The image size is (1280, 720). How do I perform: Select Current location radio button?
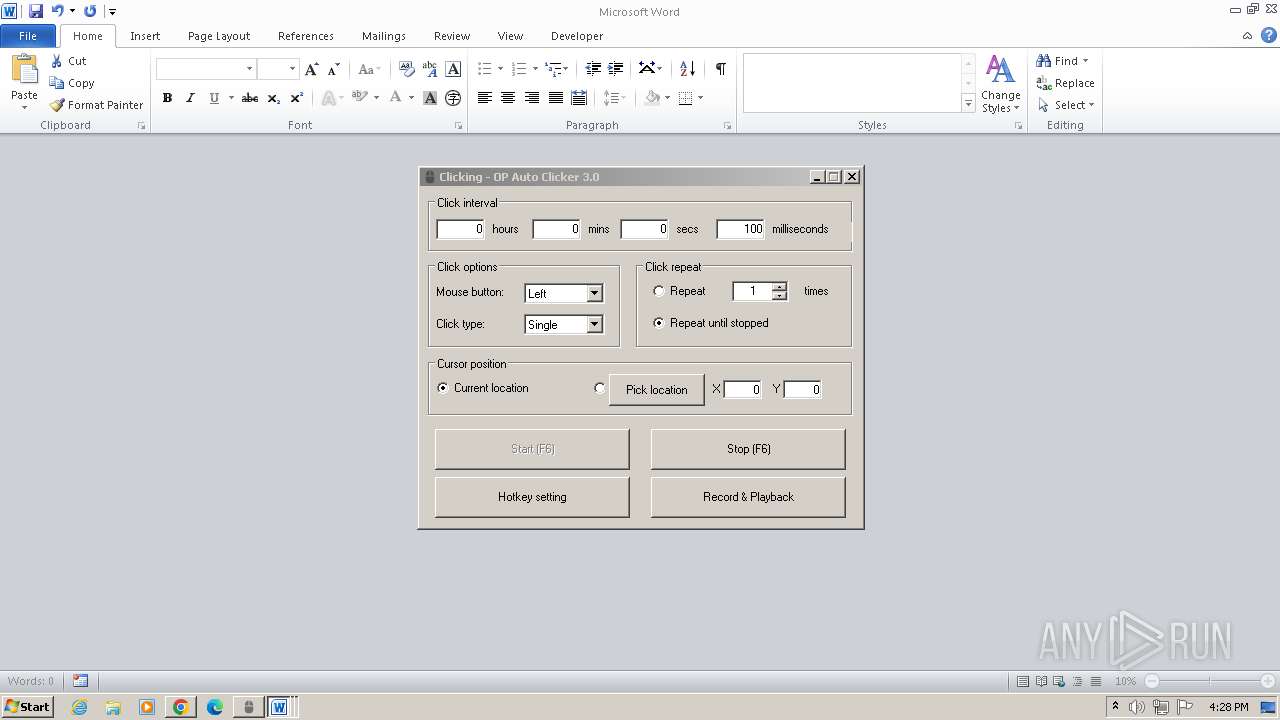[x=443, y=388]
